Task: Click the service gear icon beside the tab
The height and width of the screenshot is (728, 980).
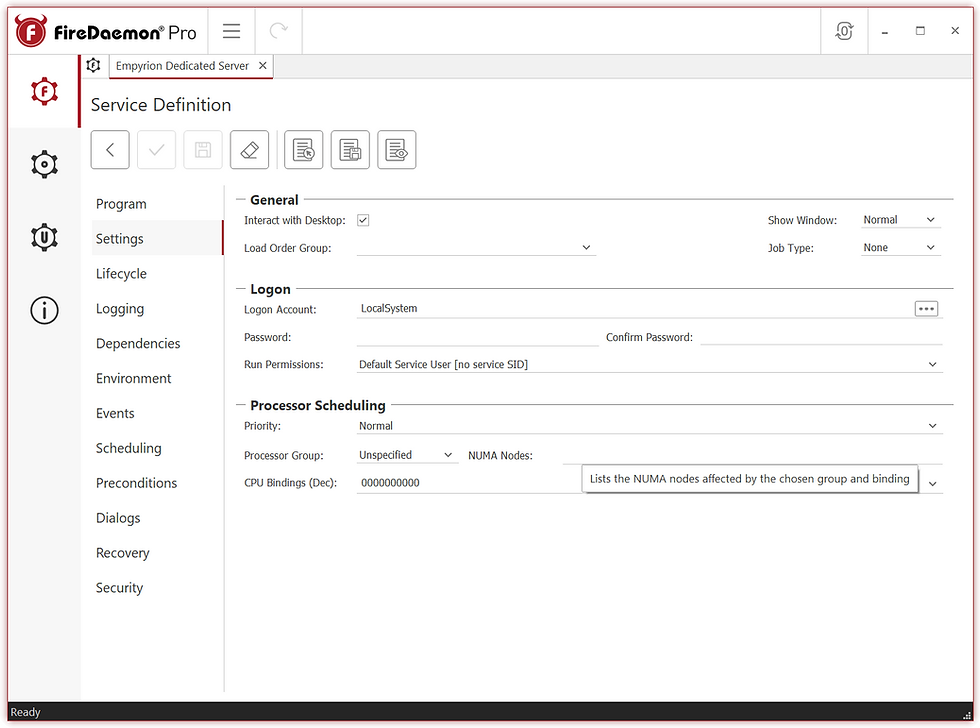Action: tap(93, 65)
